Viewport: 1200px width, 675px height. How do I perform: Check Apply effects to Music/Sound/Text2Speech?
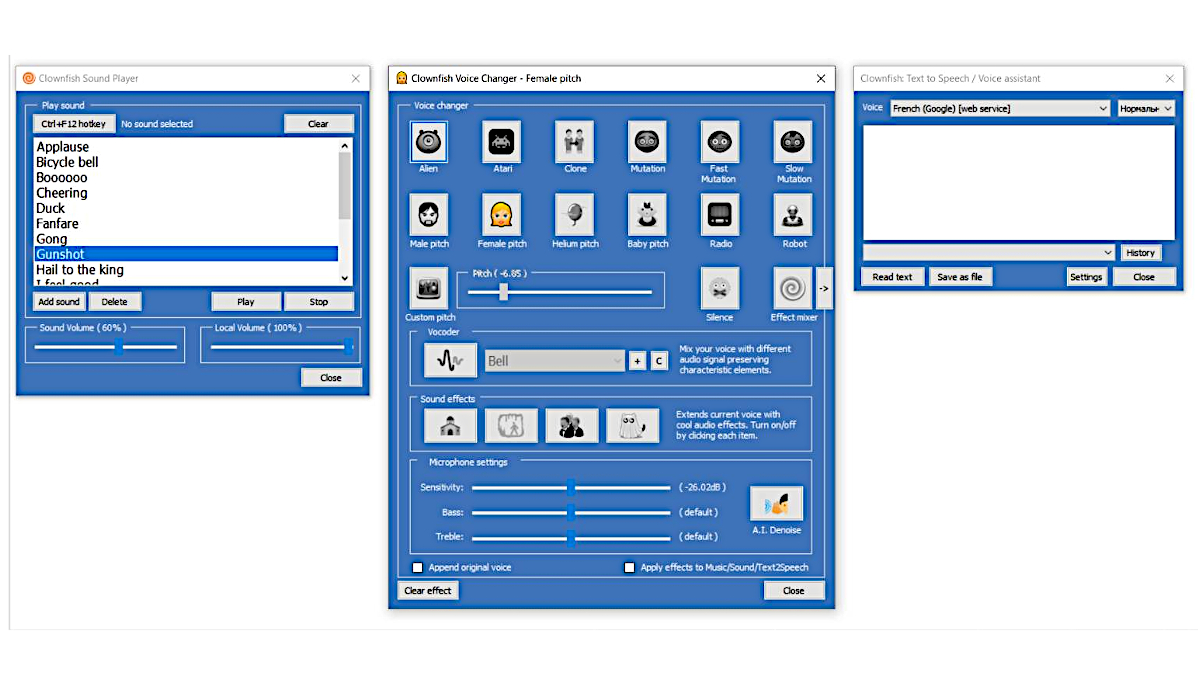(x=629, y=568)
